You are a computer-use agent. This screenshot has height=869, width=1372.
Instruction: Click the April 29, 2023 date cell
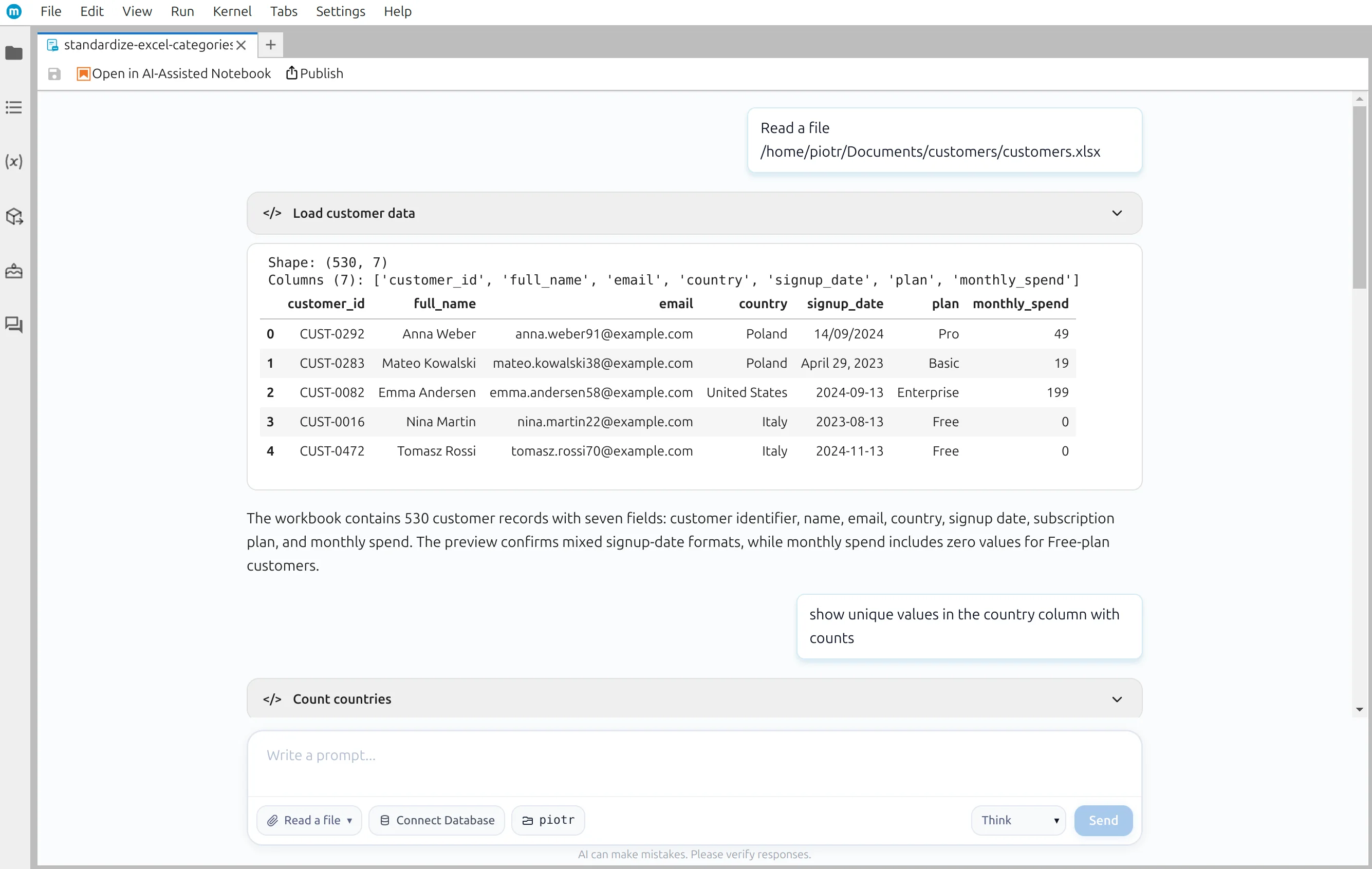tap(842, 363)
